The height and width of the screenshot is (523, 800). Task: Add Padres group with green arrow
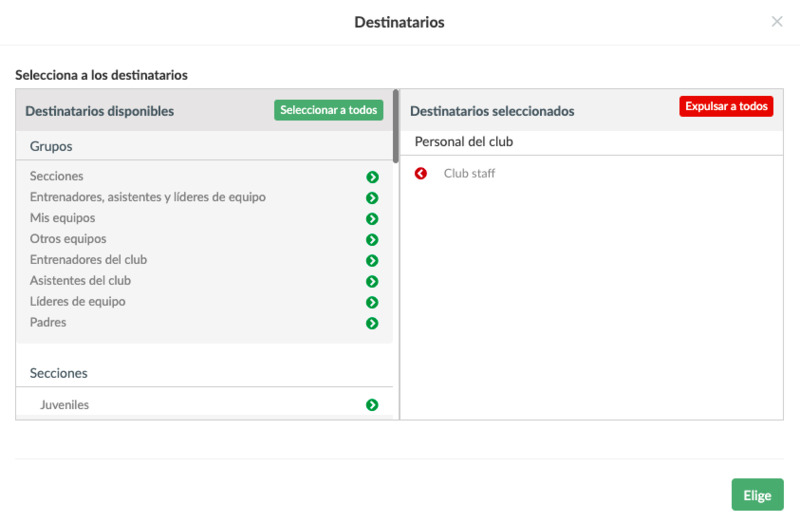(372, 324)
